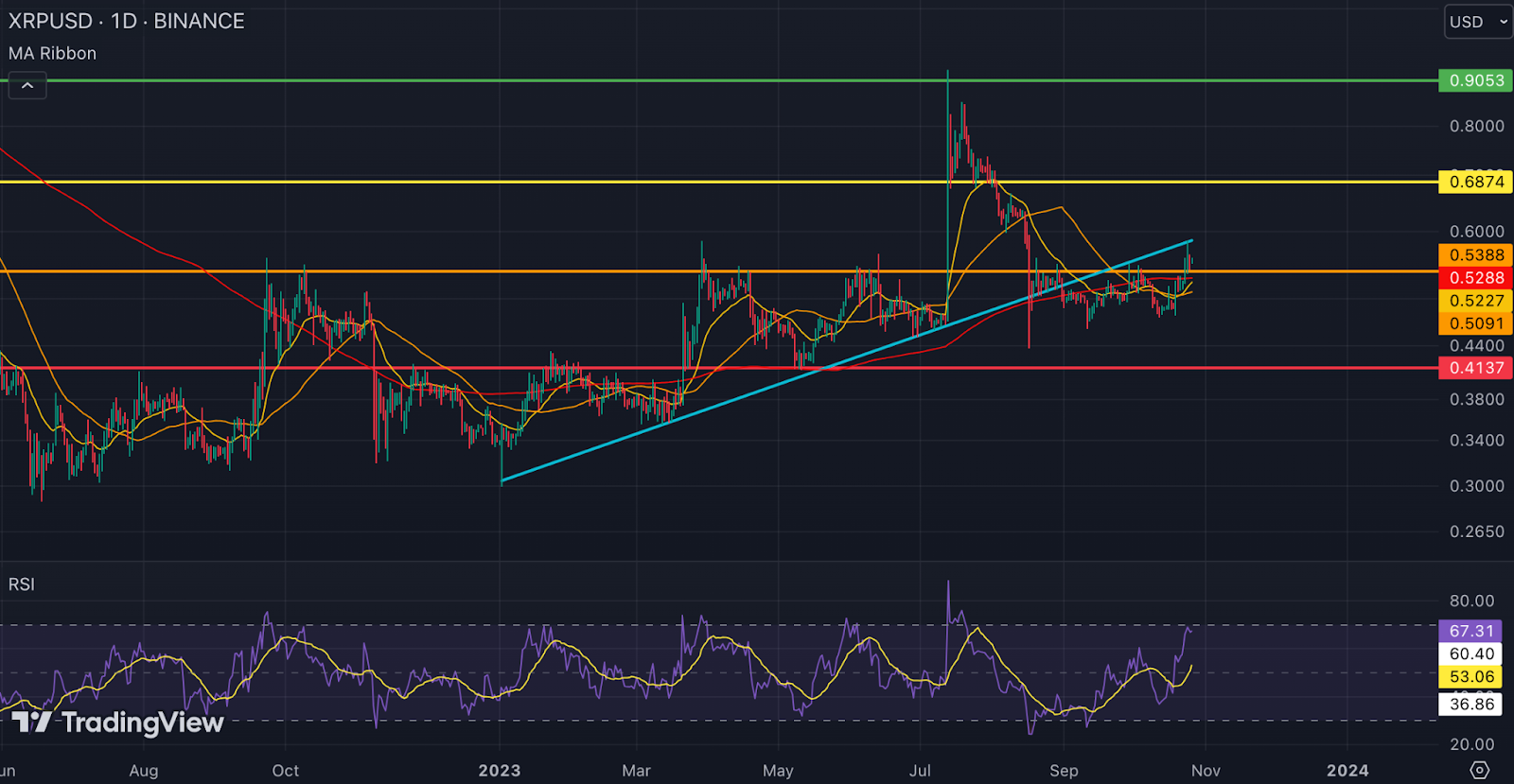Click the 0.8000 price axis label
The height and width of the screenshot is (784, 1514).
click(x=1476, y=126)
